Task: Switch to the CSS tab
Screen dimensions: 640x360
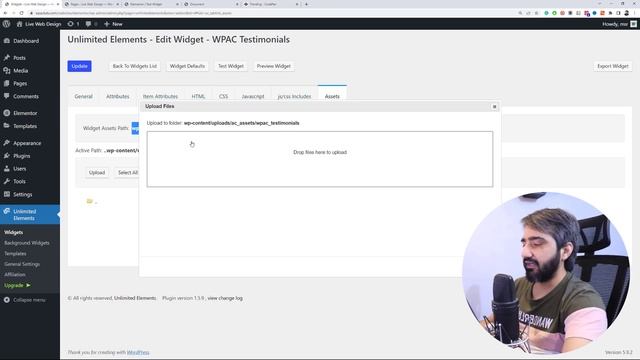Action: (223, 96)
